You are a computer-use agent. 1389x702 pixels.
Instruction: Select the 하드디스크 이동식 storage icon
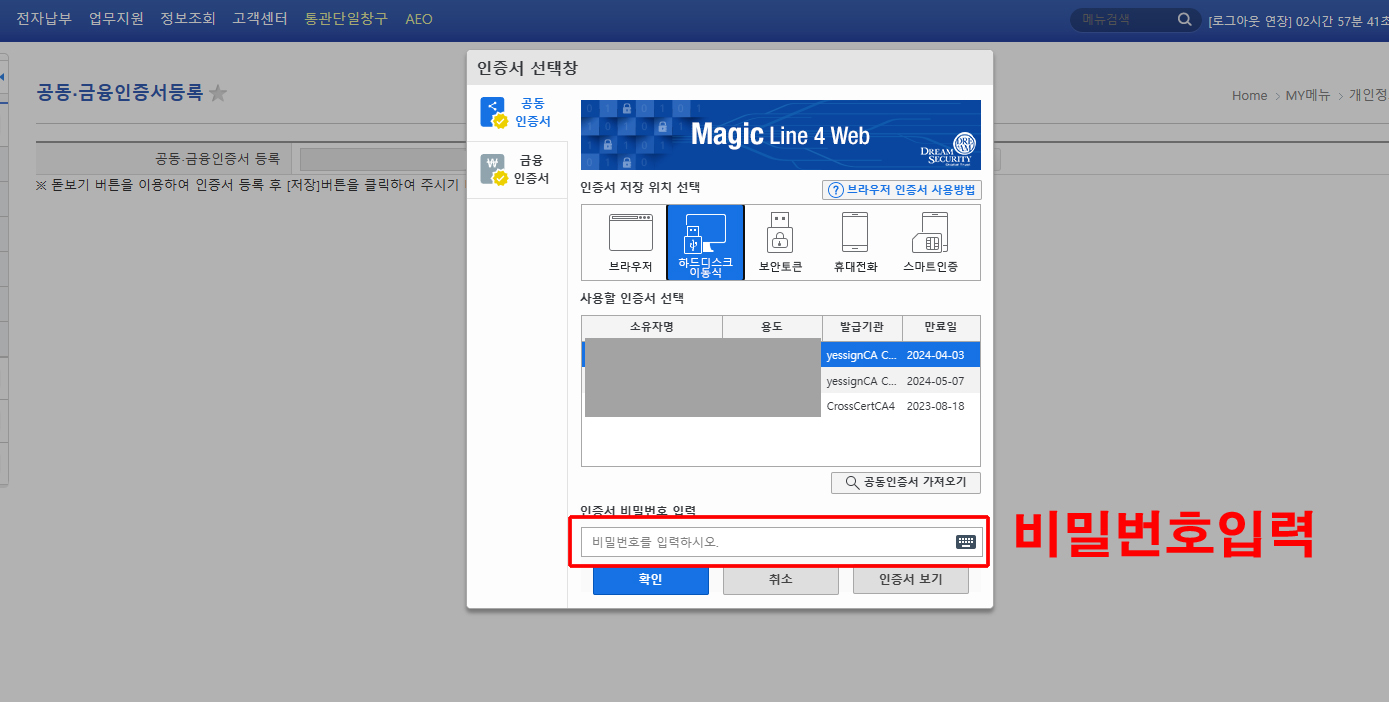(706, 243)
